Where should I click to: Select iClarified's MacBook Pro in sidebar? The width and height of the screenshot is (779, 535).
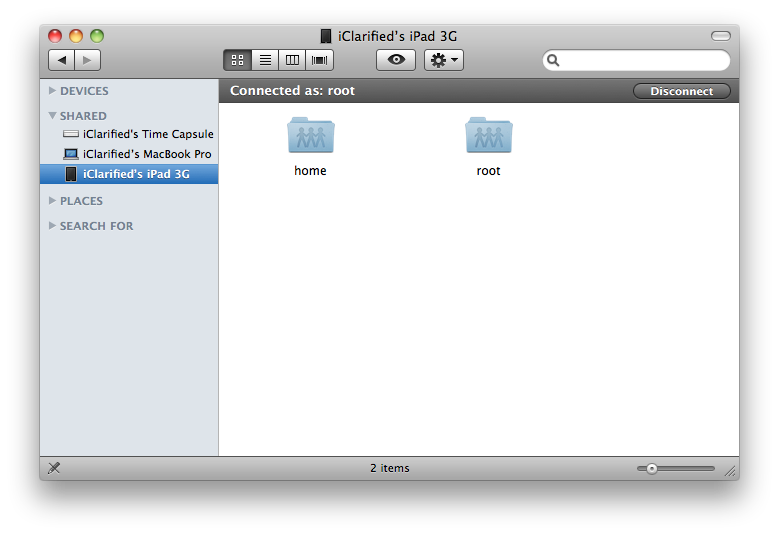point(129,154)
